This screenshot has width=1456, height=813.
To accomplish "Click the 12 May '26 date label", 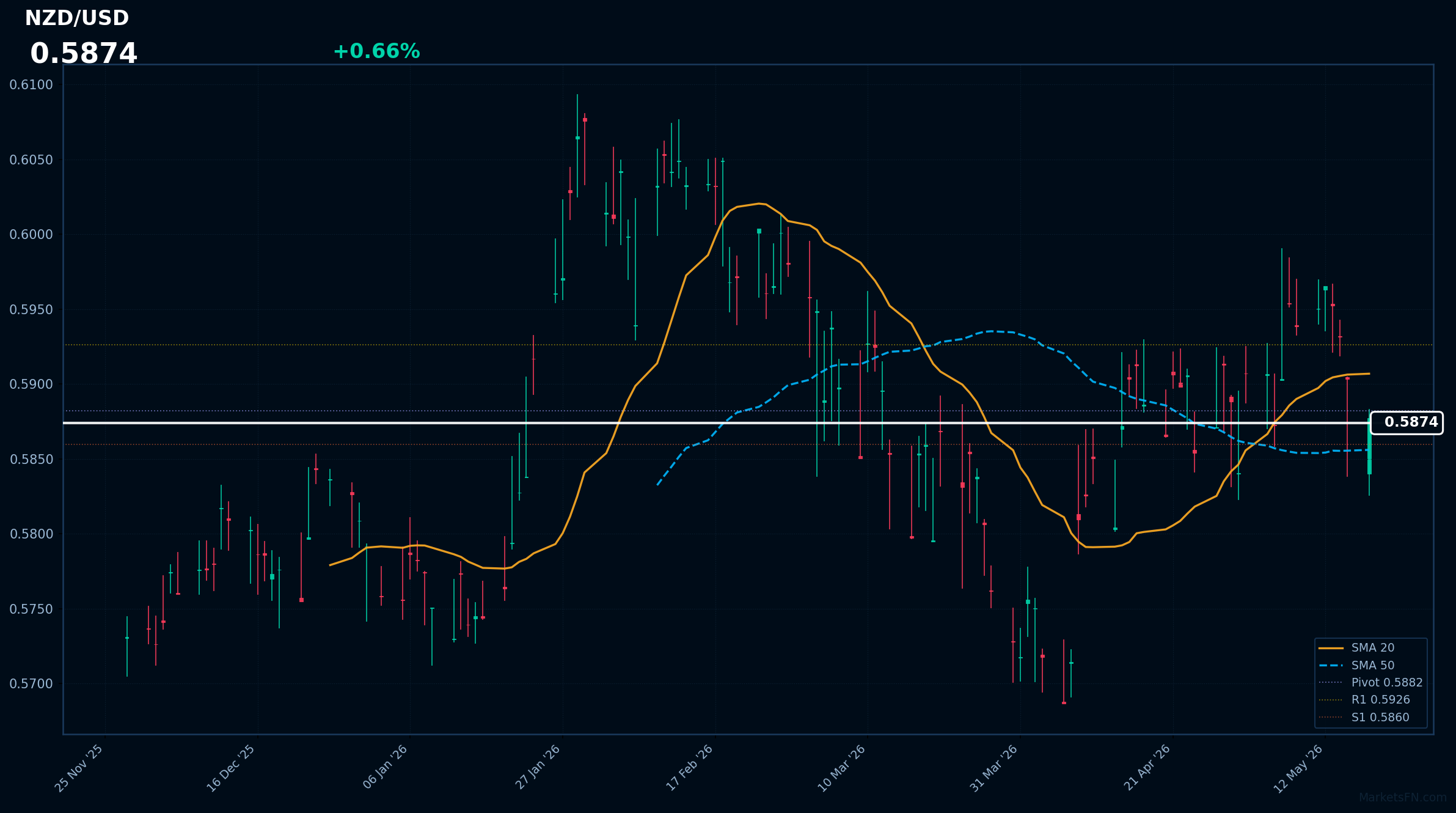I will point(1298,769).
